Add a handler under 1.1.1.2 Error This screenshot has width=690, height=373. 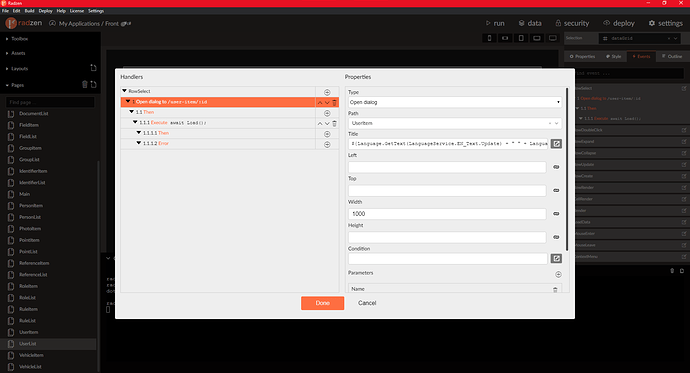click(x=327, y=144)
